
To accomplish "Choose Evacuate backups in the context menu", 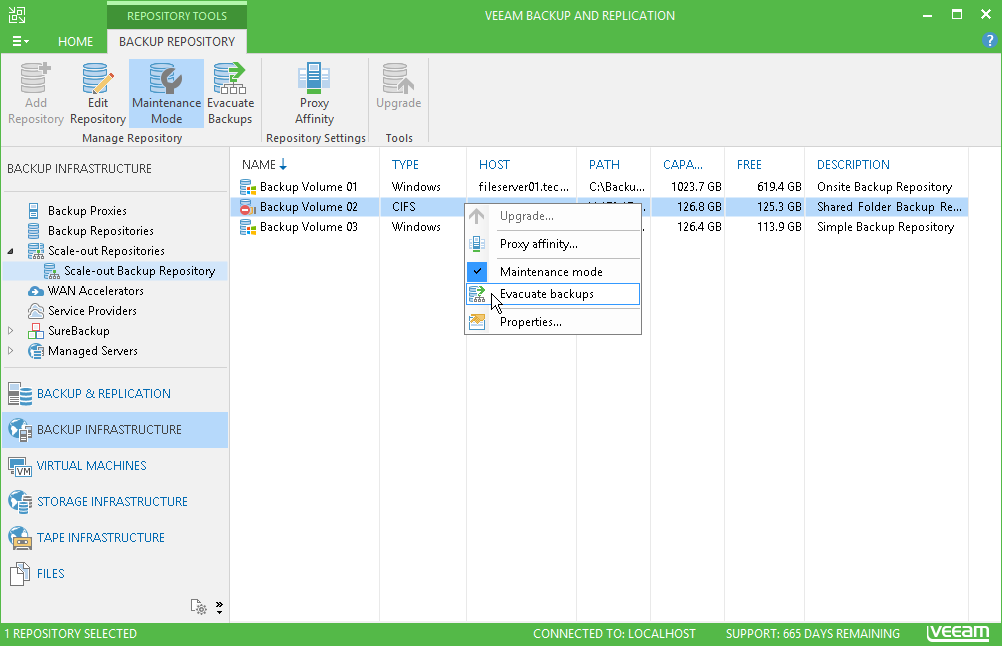I will tap(553, 294).
